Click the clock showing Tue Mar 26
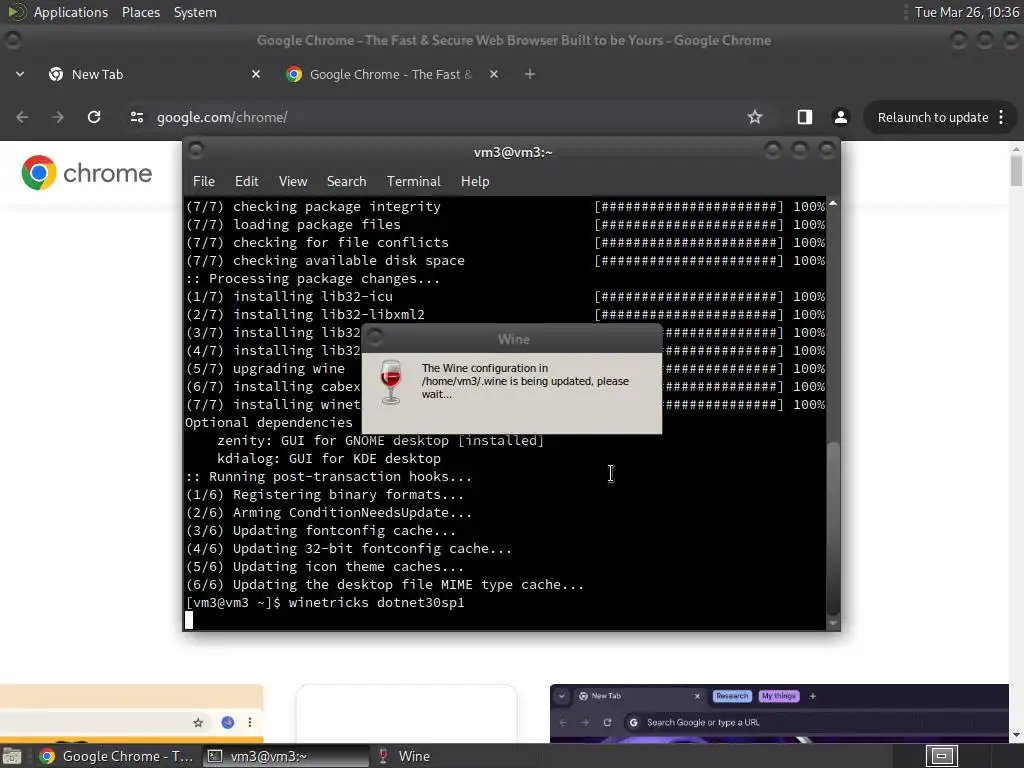The width and height of the screenshot is (1024, 768). [x=967, y=12]
